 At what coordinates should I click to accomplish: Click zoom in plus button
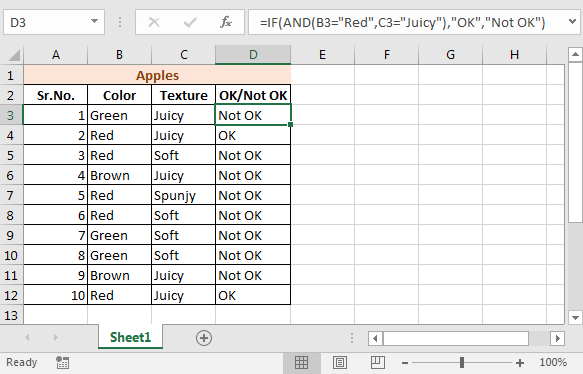520,362
